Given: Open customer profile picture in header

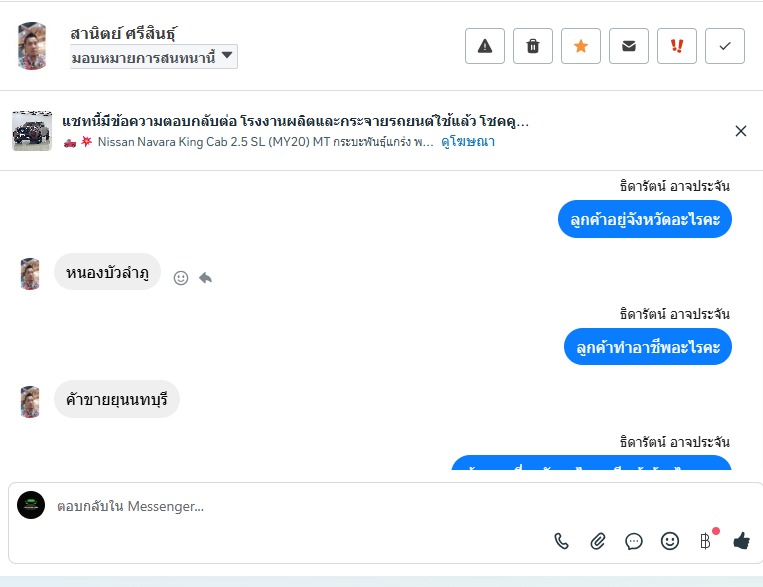Looking at the screenshot, I should click(32, 46).
